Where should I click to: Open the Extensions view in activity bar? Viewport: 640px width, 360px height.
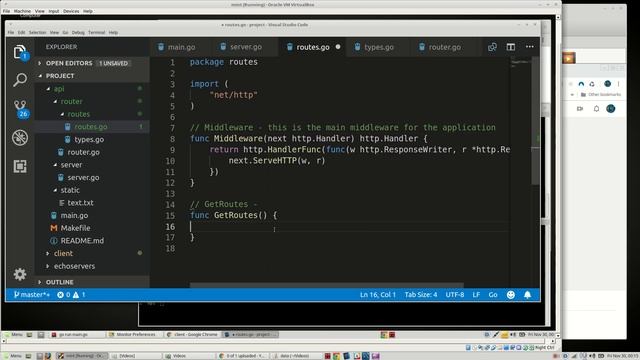pyautogui.click(x=20, y=166)
